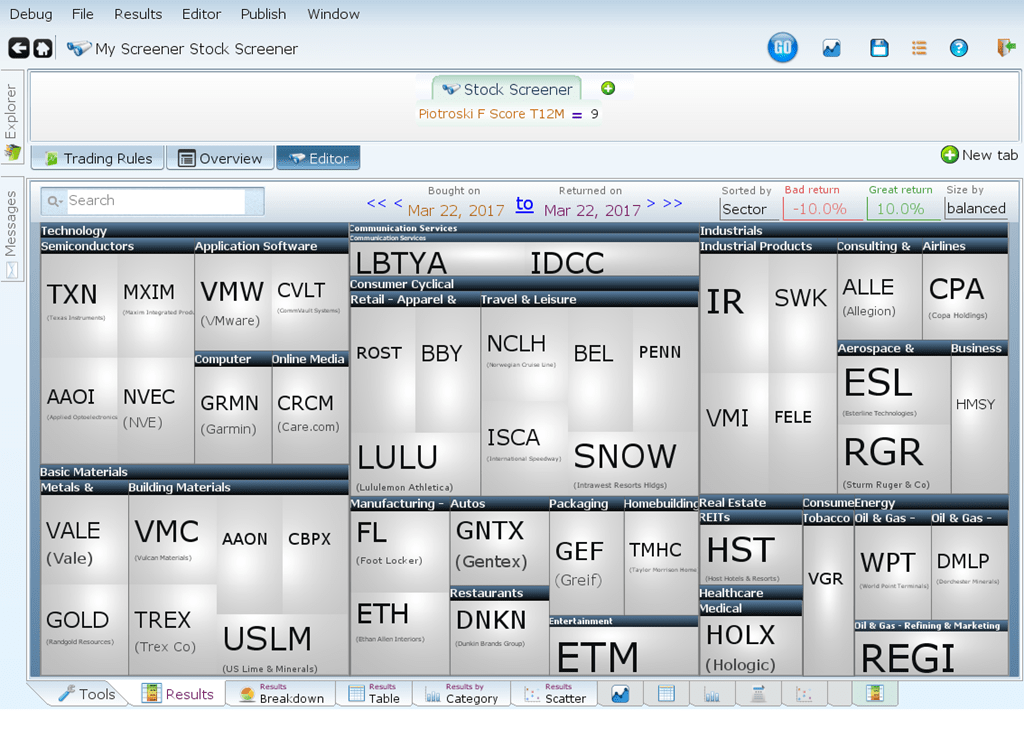Open the Window menu
The width and height of the screenshot is (1024, 729).
pos(333,14)
